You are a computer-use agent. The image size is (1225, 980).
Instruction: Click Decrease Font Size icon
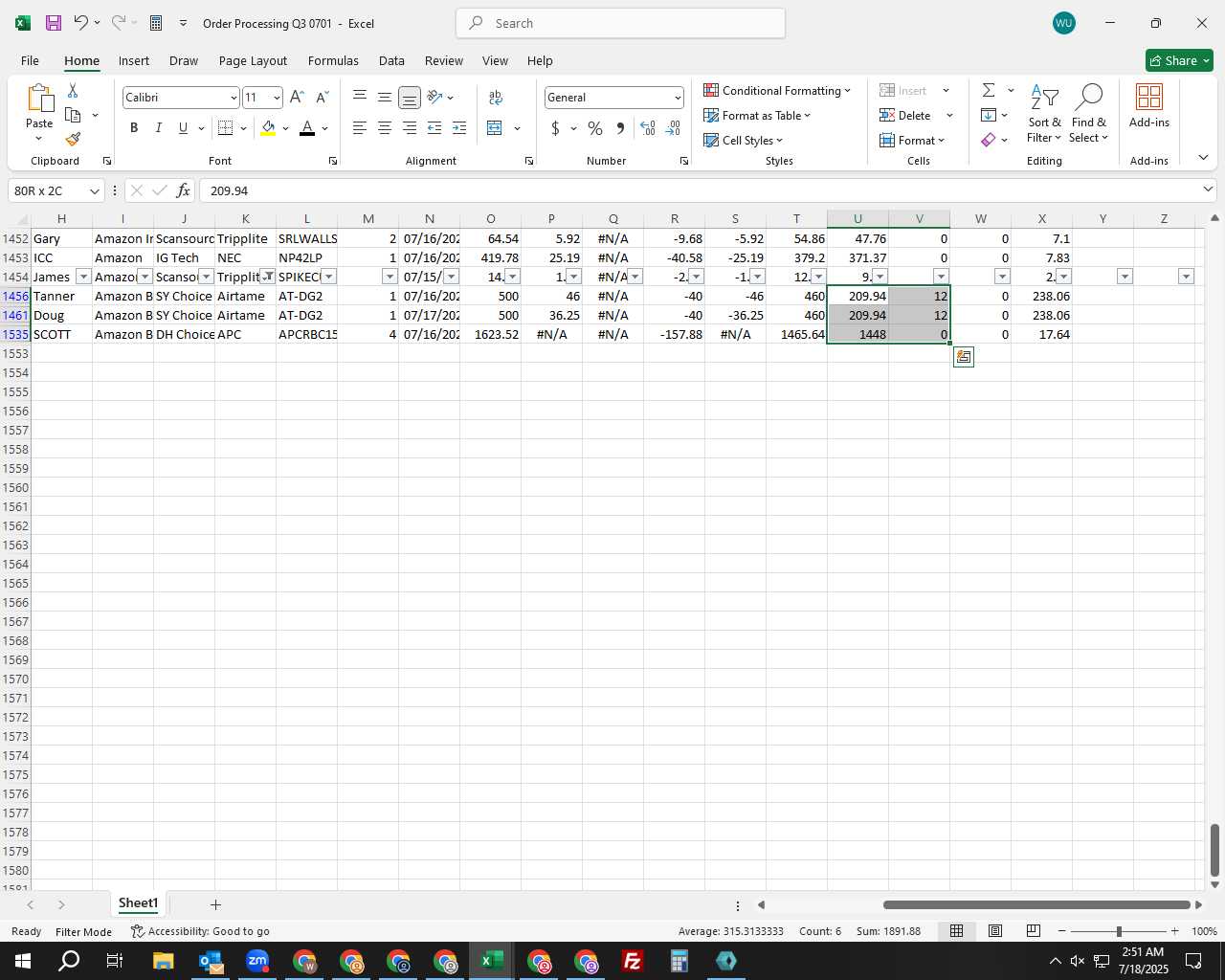(322, 98)
